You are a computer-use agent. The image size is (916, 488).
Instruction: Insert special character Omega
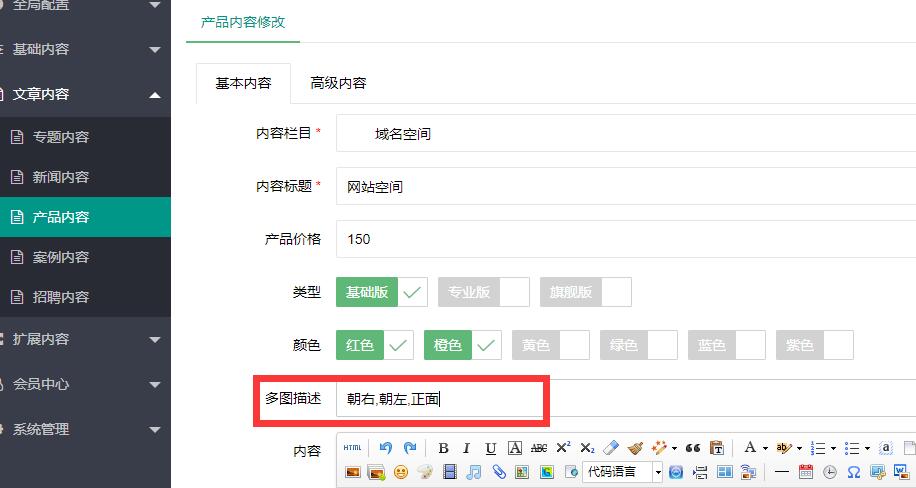point(853,472)
